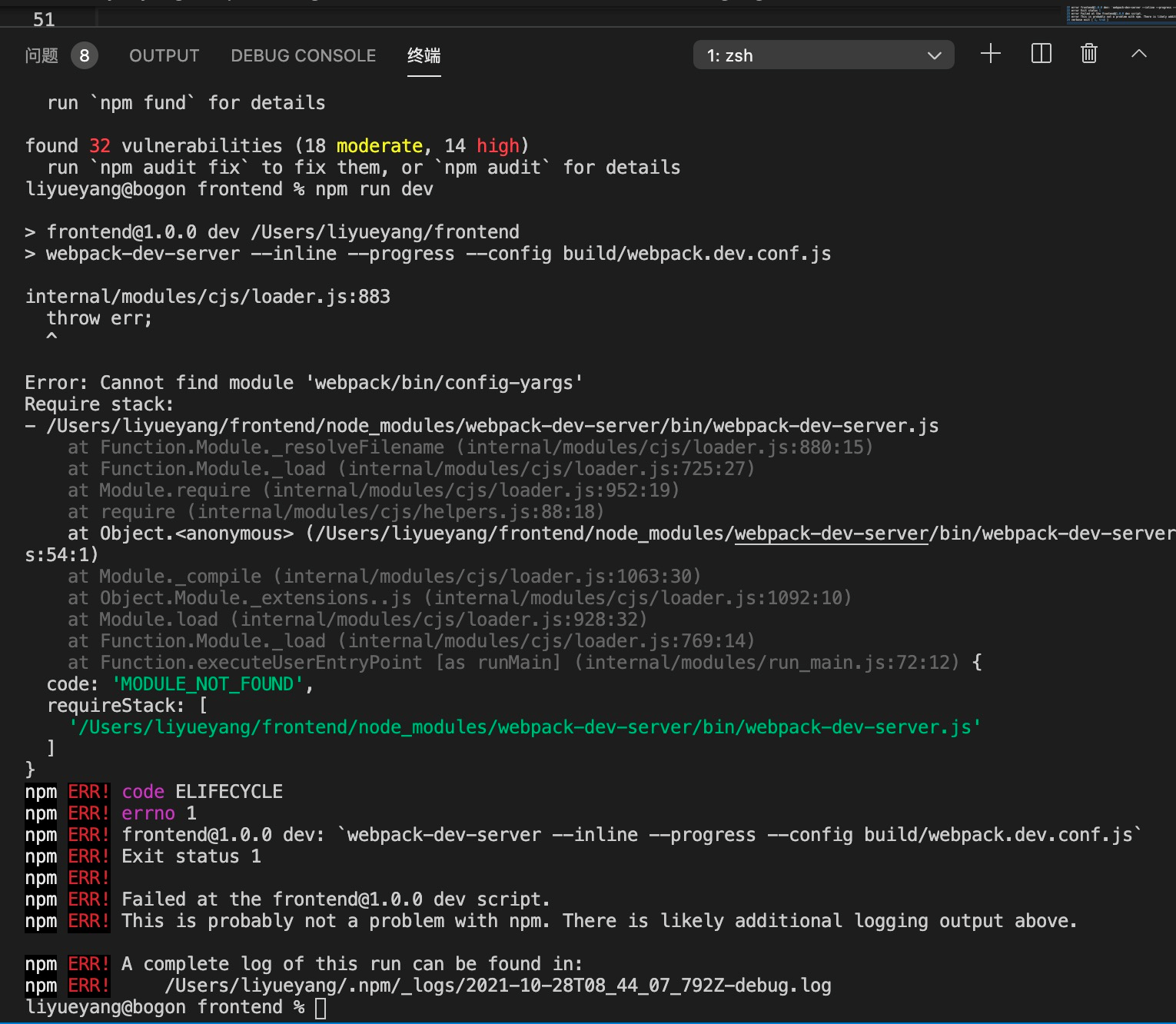Viewport: 1176px width, 1024px height.
Task: Click the "npm run dev" command text
Action: (374, 189)
